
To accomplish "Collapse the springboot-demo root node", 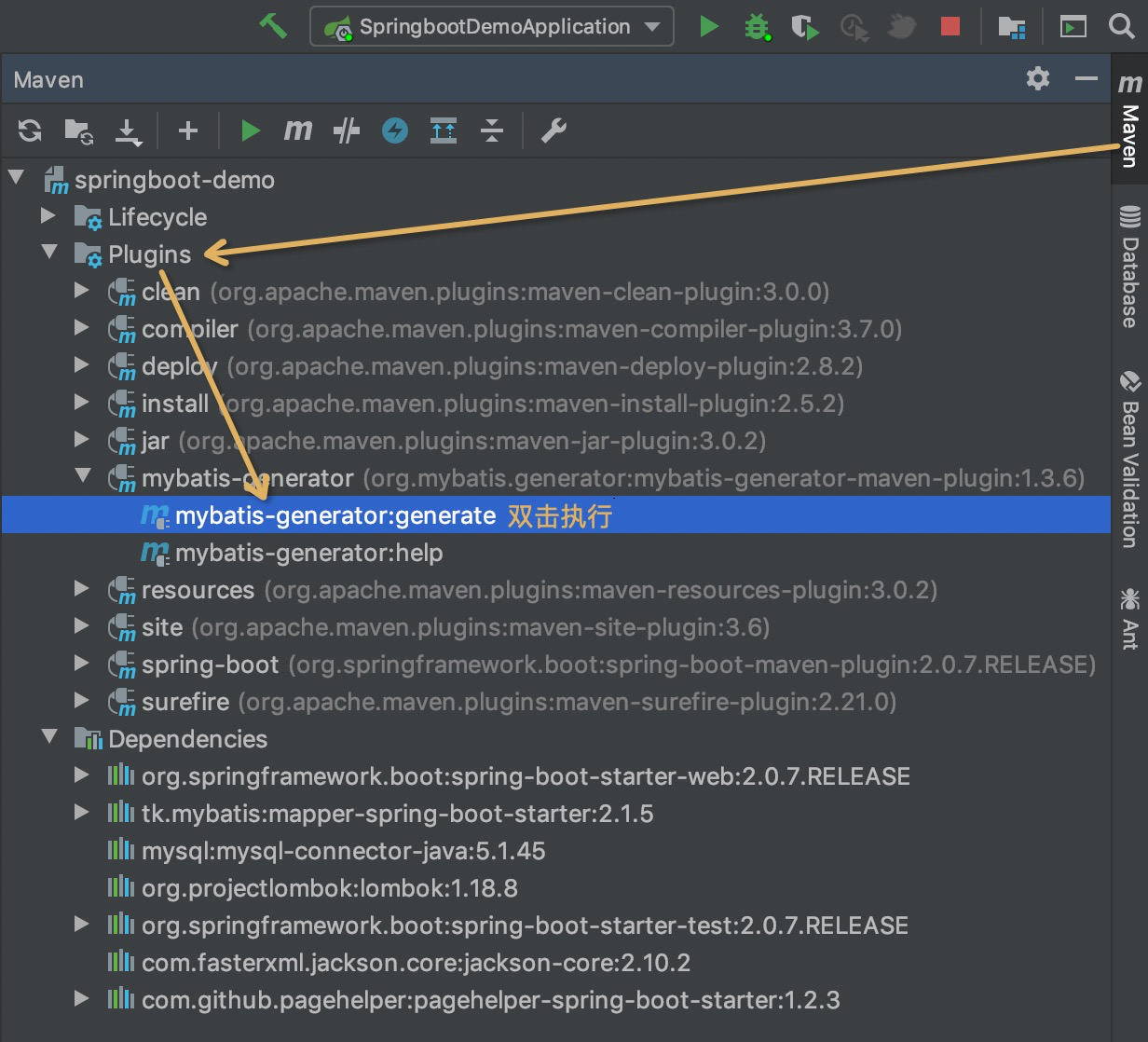I will (x=16, y=177).
